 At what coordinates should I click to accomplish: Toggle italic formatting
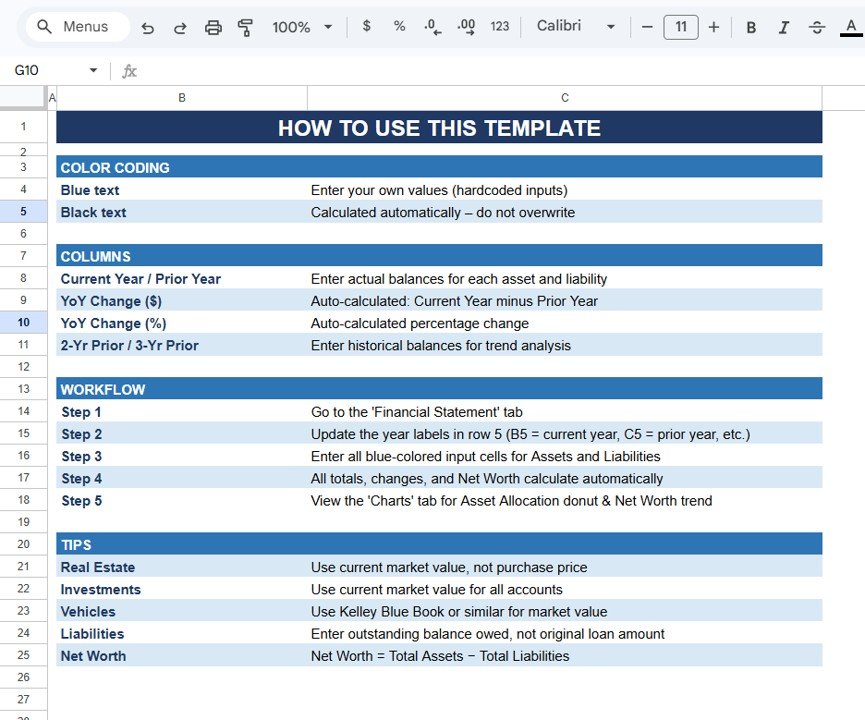[x=784, y=28]
